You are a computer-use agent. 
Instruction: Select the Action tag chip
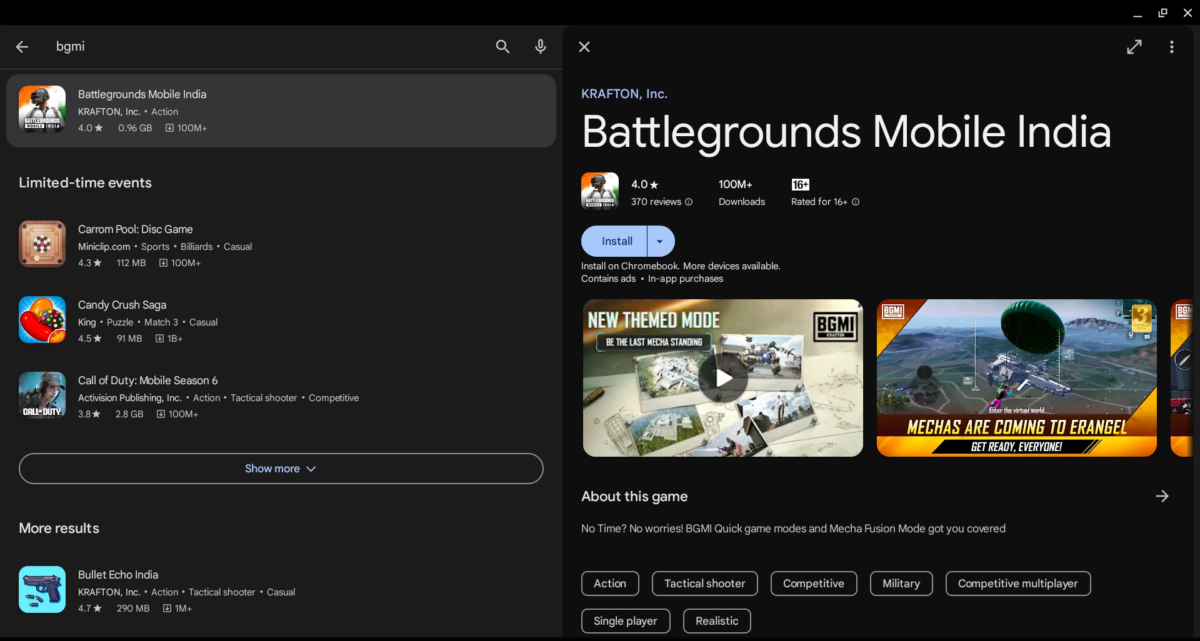point(610,583)
